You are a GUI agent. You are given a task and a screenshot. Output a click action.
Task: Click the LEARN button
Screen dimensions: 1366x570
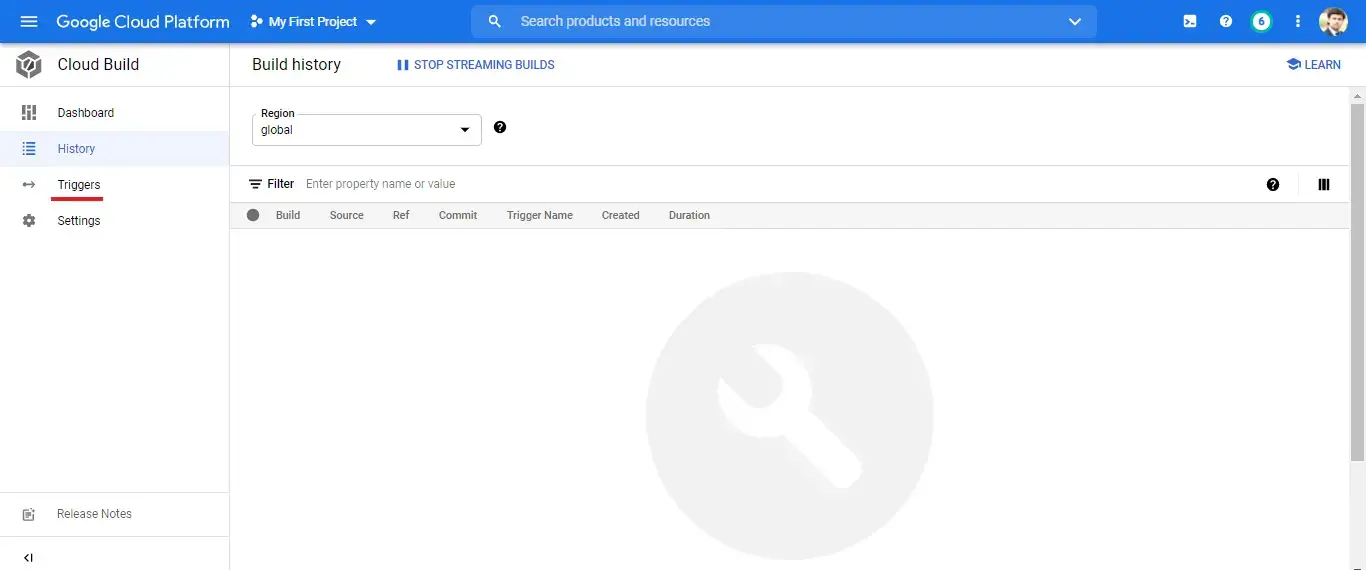[1313, 65]
